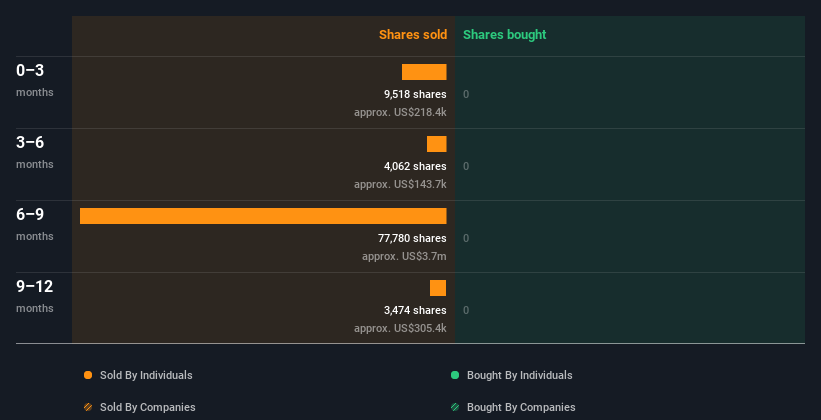821x420 pixels.
Task: Click the 9–12 months row label
Action: (35, 287)
